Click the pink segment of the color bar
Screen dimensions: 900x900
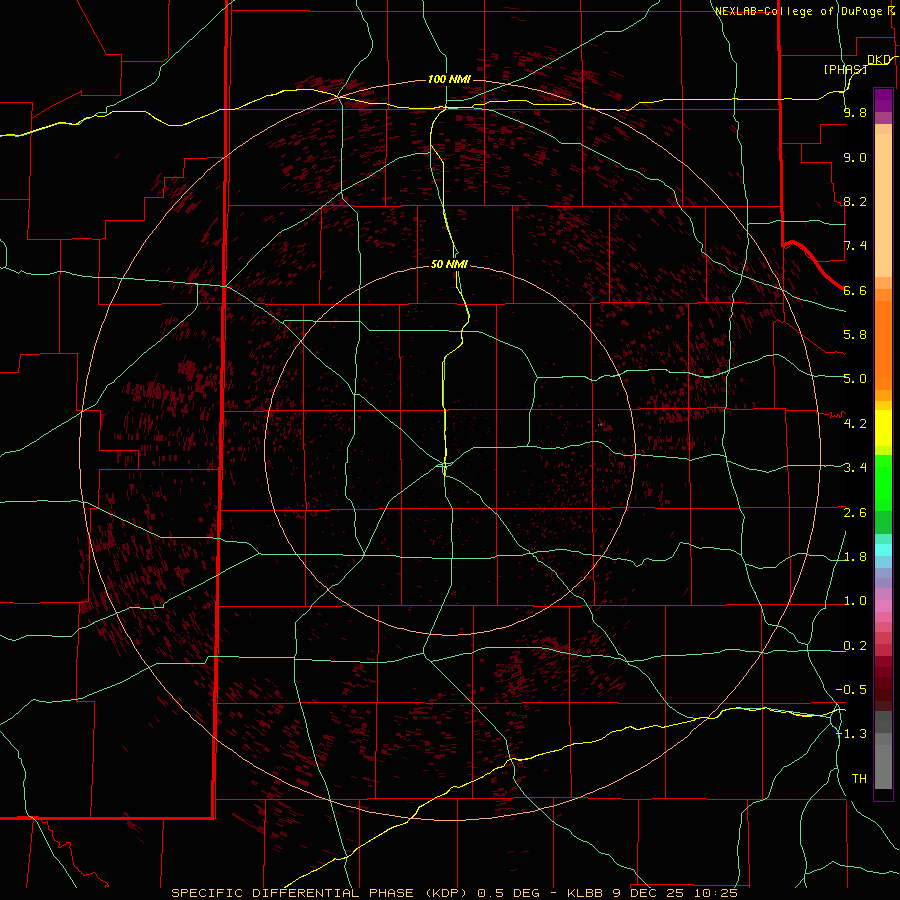(883, 606)
